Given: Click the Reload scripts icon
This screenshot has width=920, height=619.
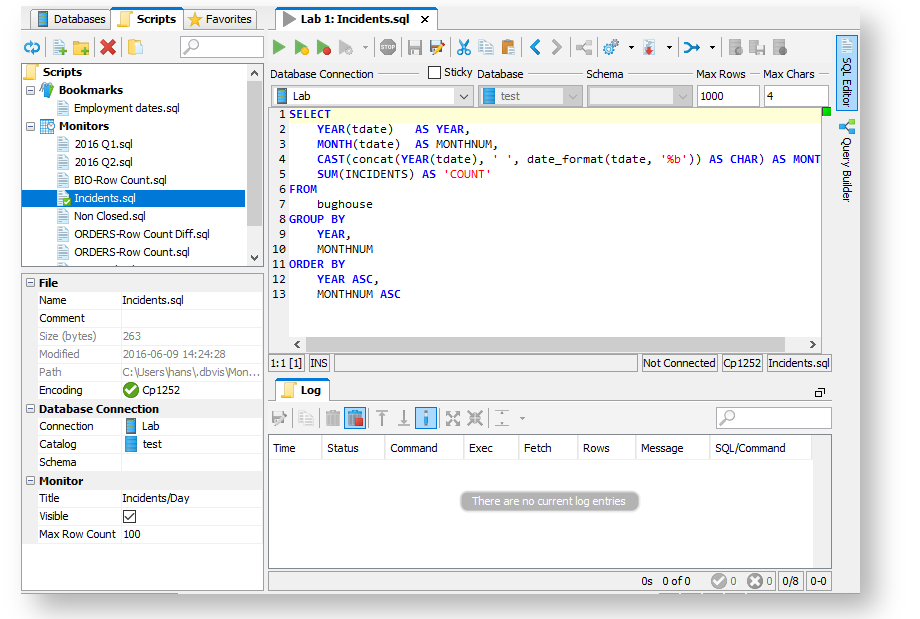Looking at the screenshot, I should [32, 48].
